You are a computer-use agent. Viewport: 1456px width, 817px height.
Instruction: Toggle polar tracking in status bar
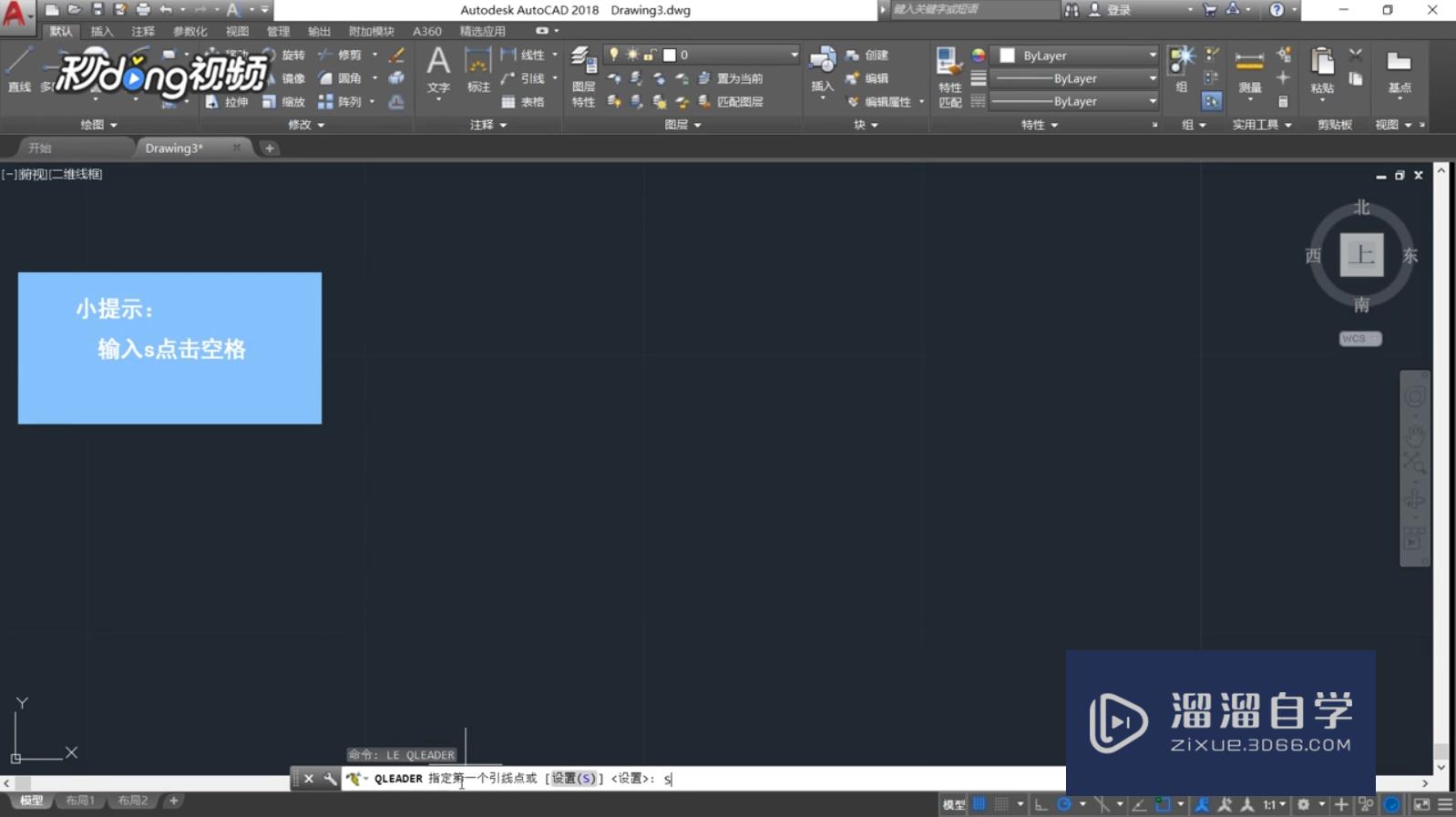coord(1063,804)
